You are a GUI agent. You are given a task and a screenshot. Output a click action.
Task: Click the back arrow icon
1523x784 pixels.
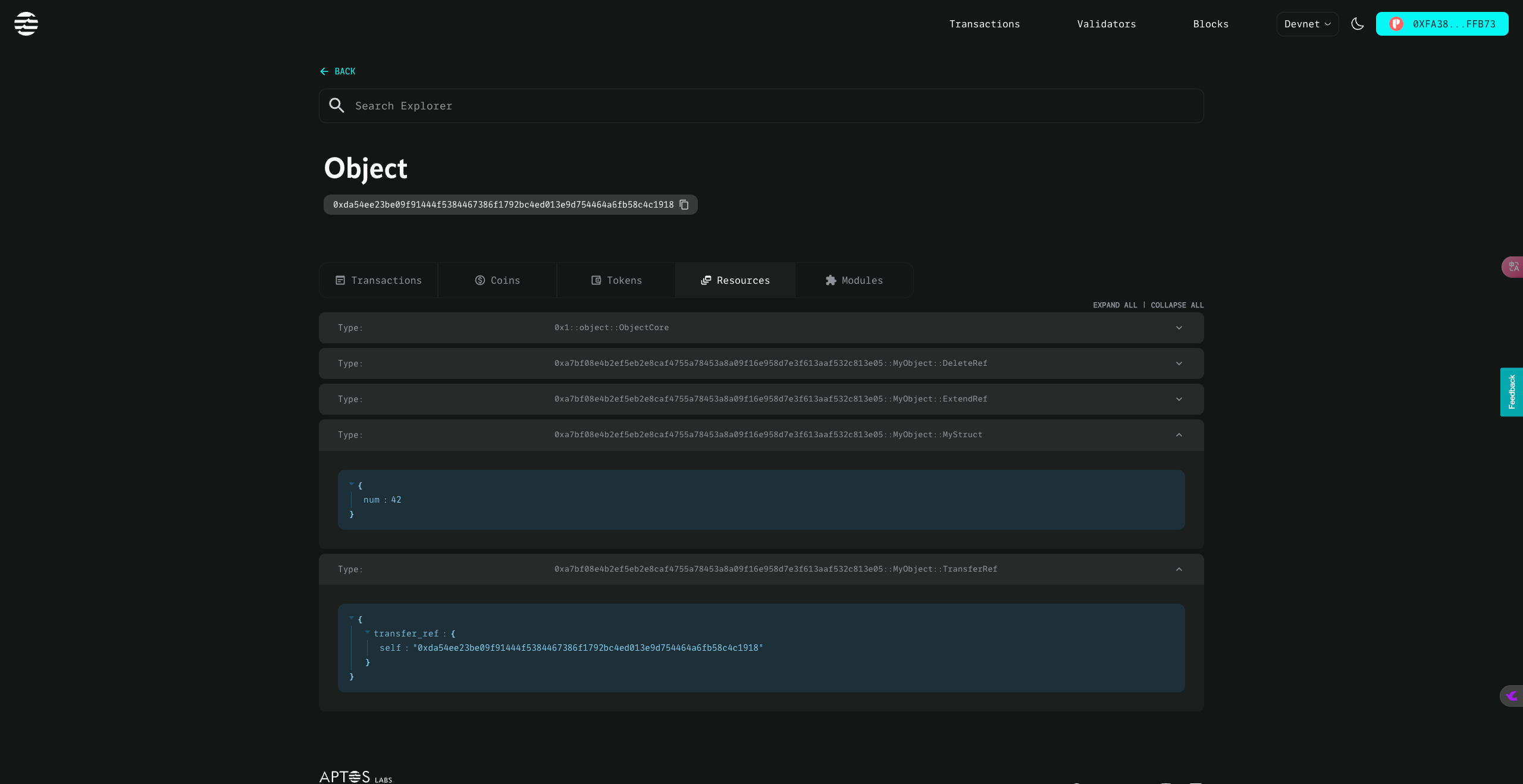point(324,71)
